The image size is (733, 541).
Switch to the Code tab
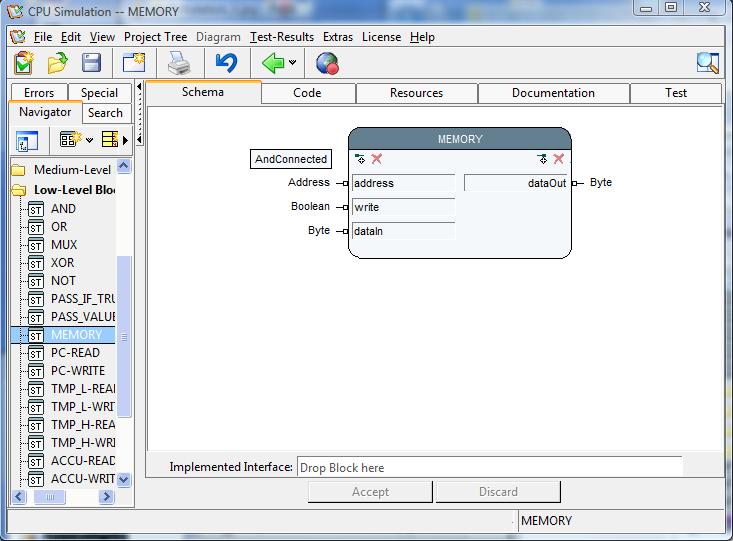click(307, 93)
